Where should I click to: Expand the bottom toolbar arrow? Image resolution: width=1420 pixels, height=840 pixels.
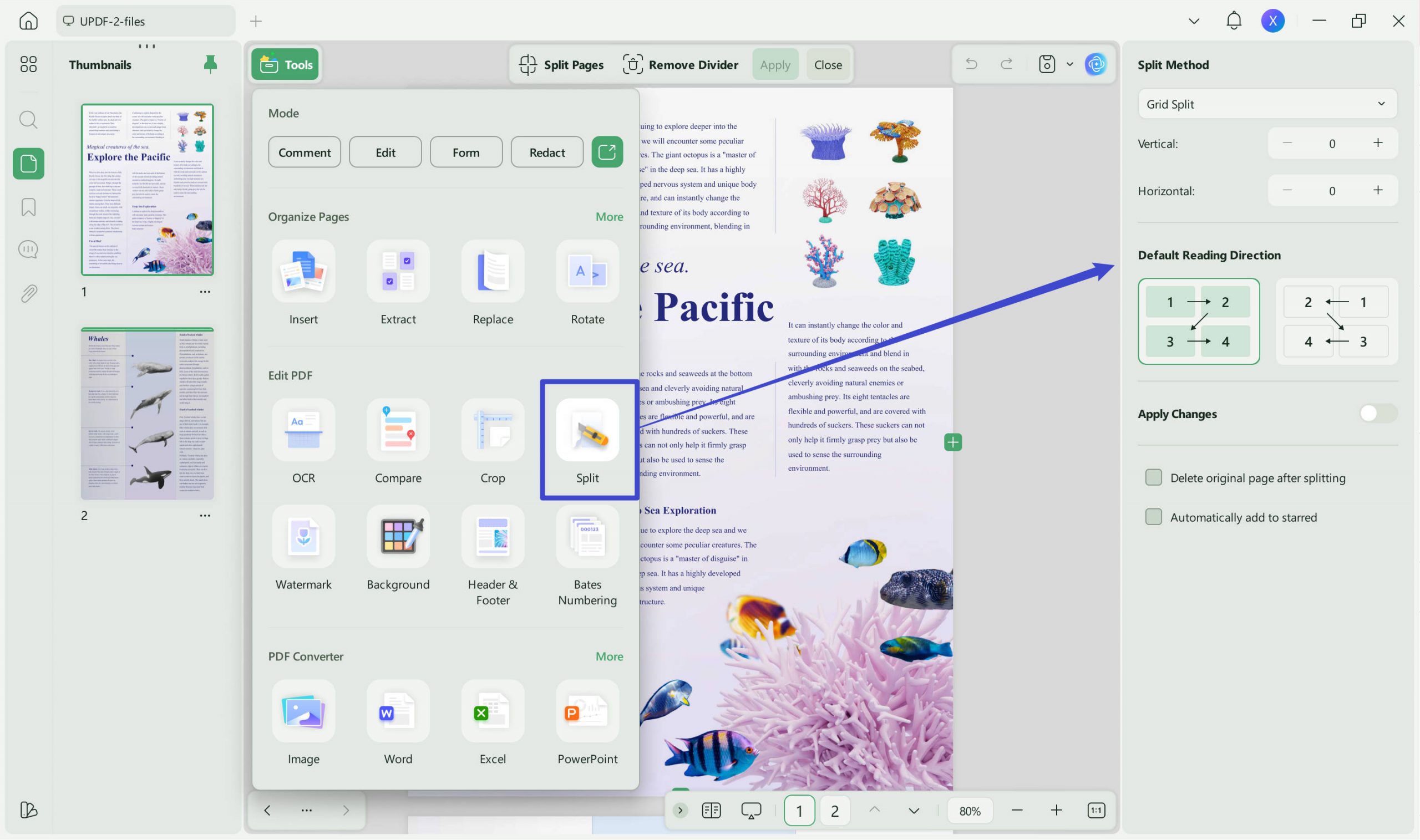tap(680, 811)
